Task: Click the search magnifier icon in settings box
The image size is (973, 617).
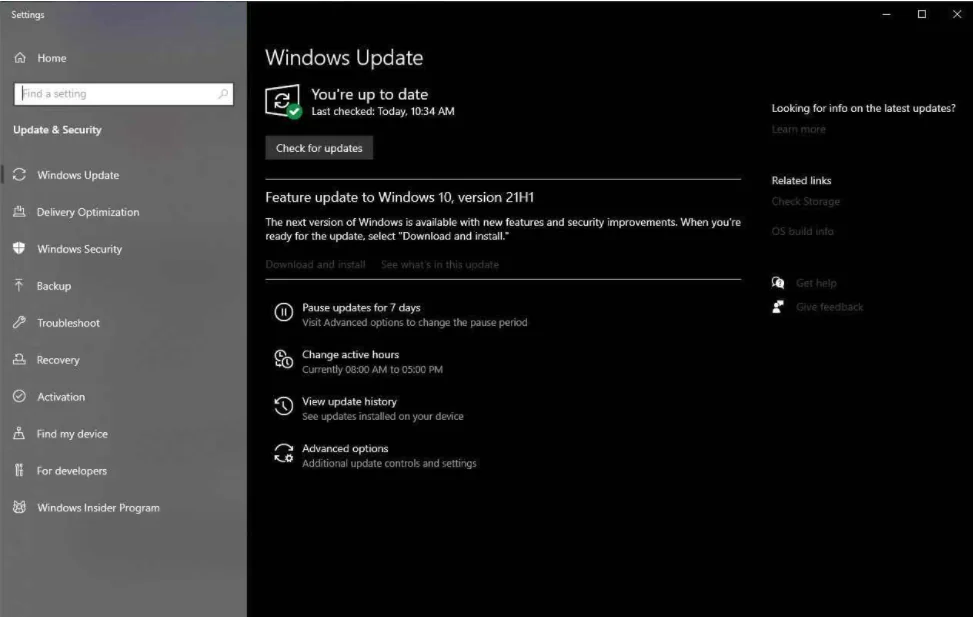Action: (223, 94)
